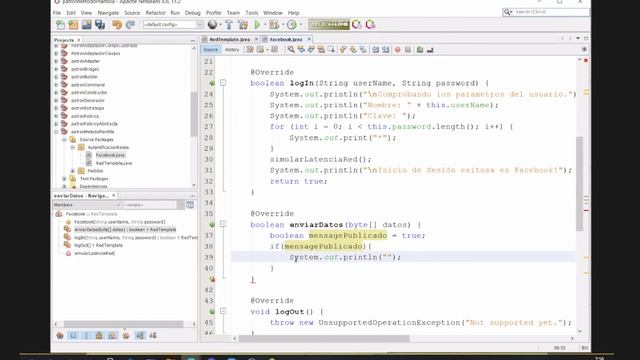
Task: Click the first profiler snapshot icon after memory bar
Action: (357, 24)
